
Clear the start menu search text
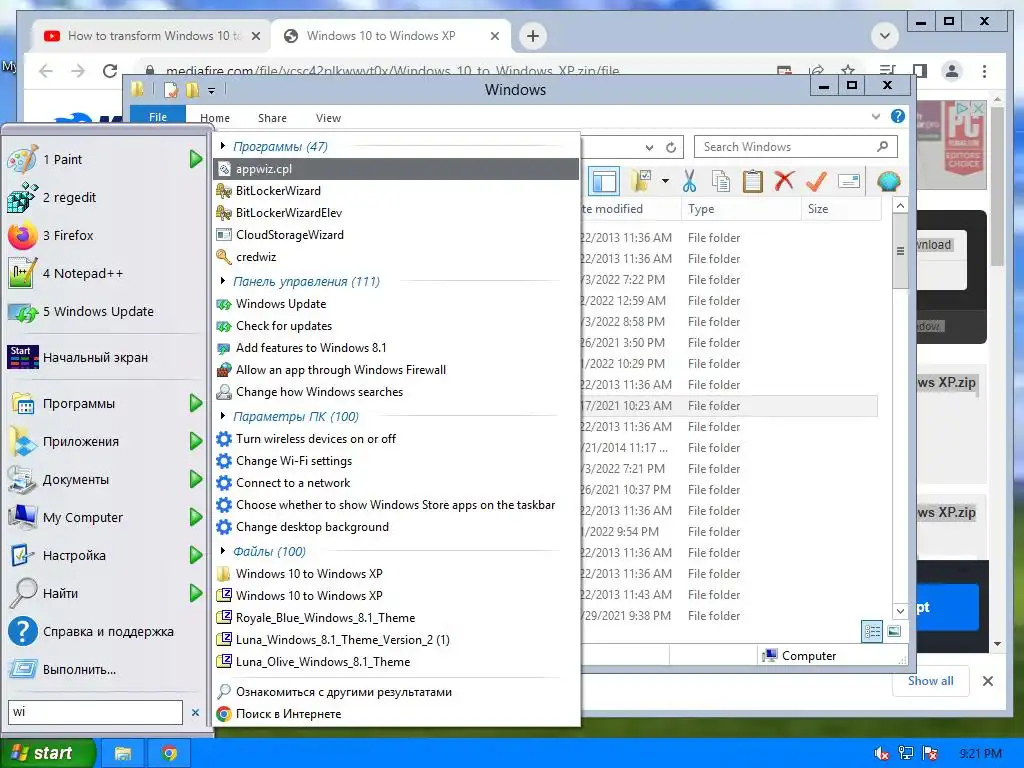[x=195, y=712]
